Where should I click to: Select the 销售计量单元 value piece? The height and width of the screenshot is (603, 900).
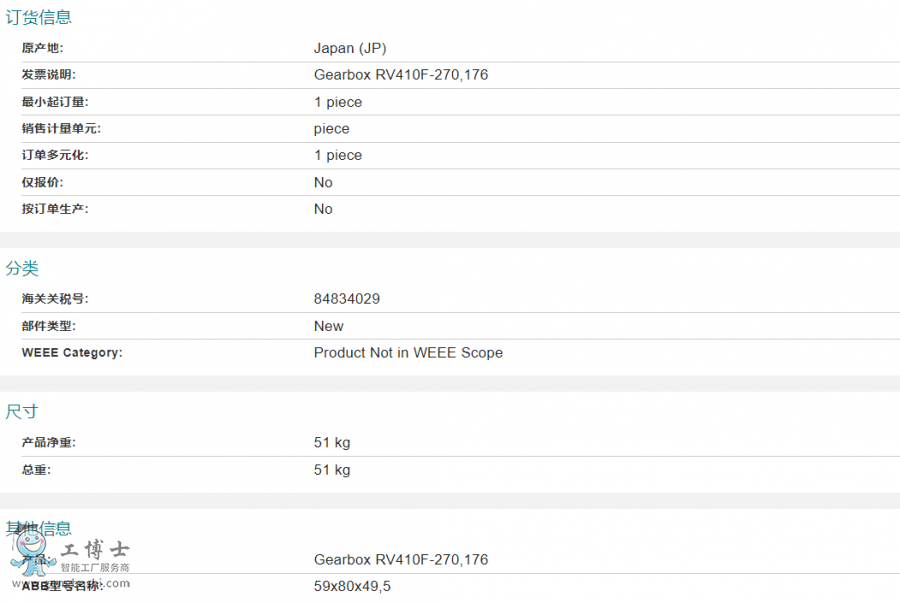[x=332, y=129]
